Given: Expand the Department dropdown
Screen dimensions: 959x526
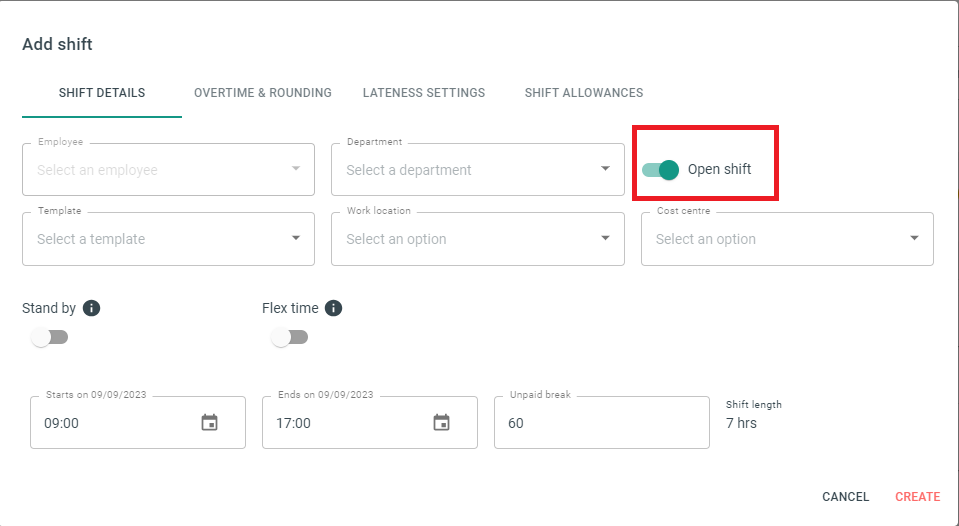Looking at the screenshot, I should [478, 169].
